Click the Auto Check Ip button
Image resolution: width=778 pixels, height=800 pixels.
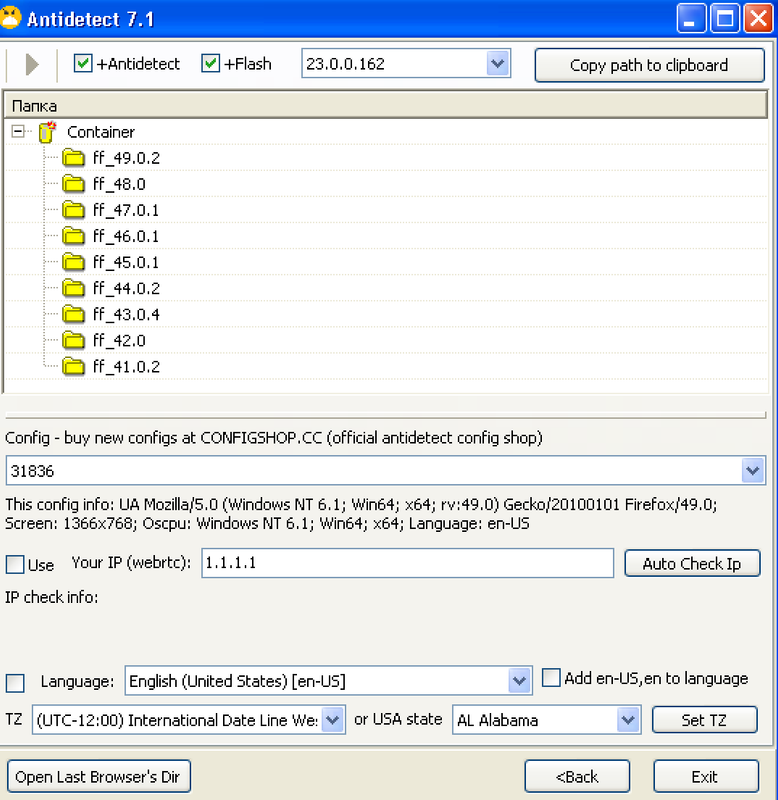pos(691,564)
